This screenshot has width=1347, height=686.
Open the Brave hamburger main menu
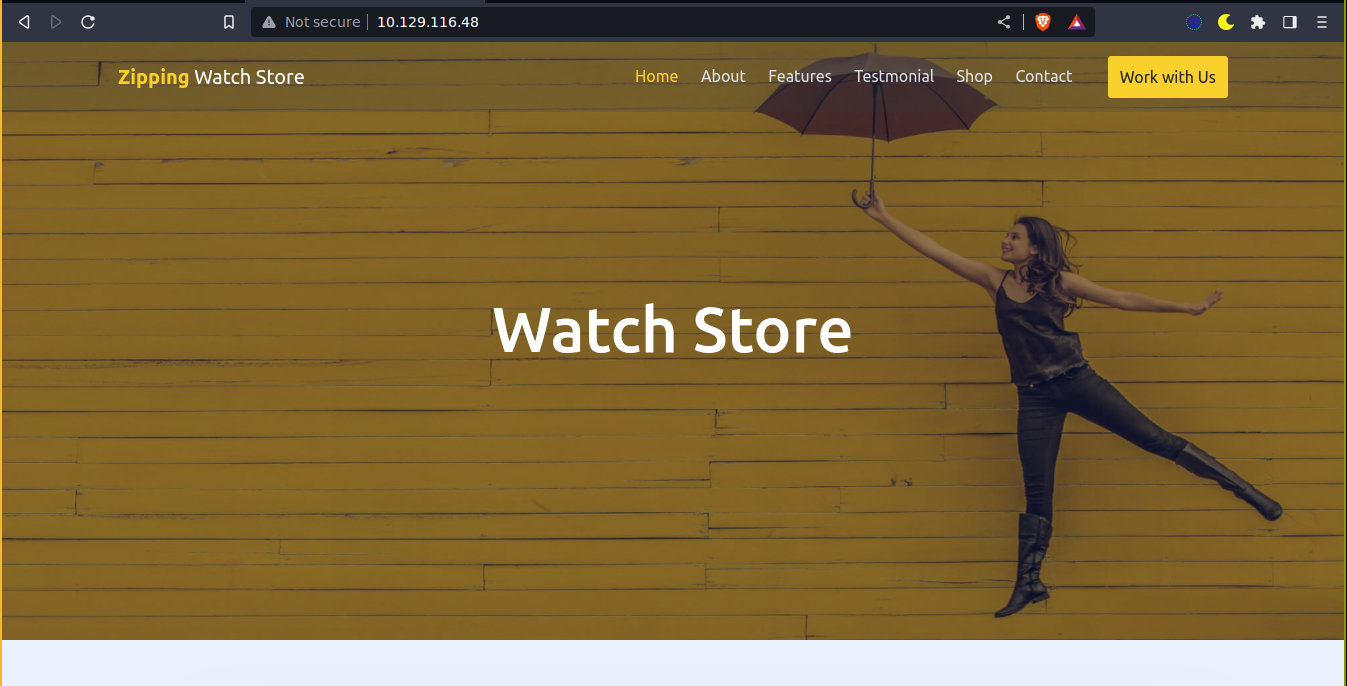pyautogui.click(x=1322, y=22)
